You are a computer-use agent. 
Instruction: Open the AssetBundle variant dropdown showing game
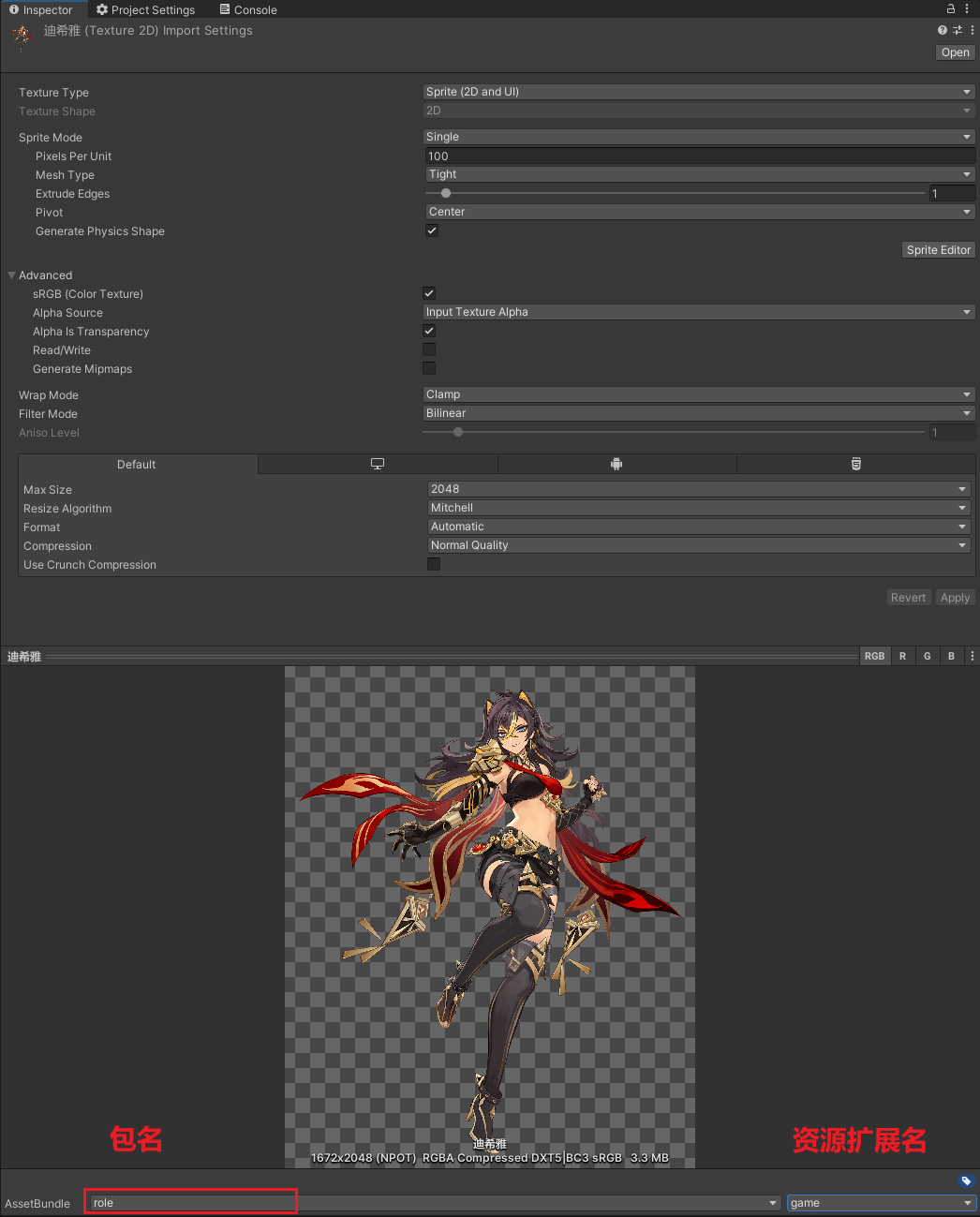coord(881,1203)
